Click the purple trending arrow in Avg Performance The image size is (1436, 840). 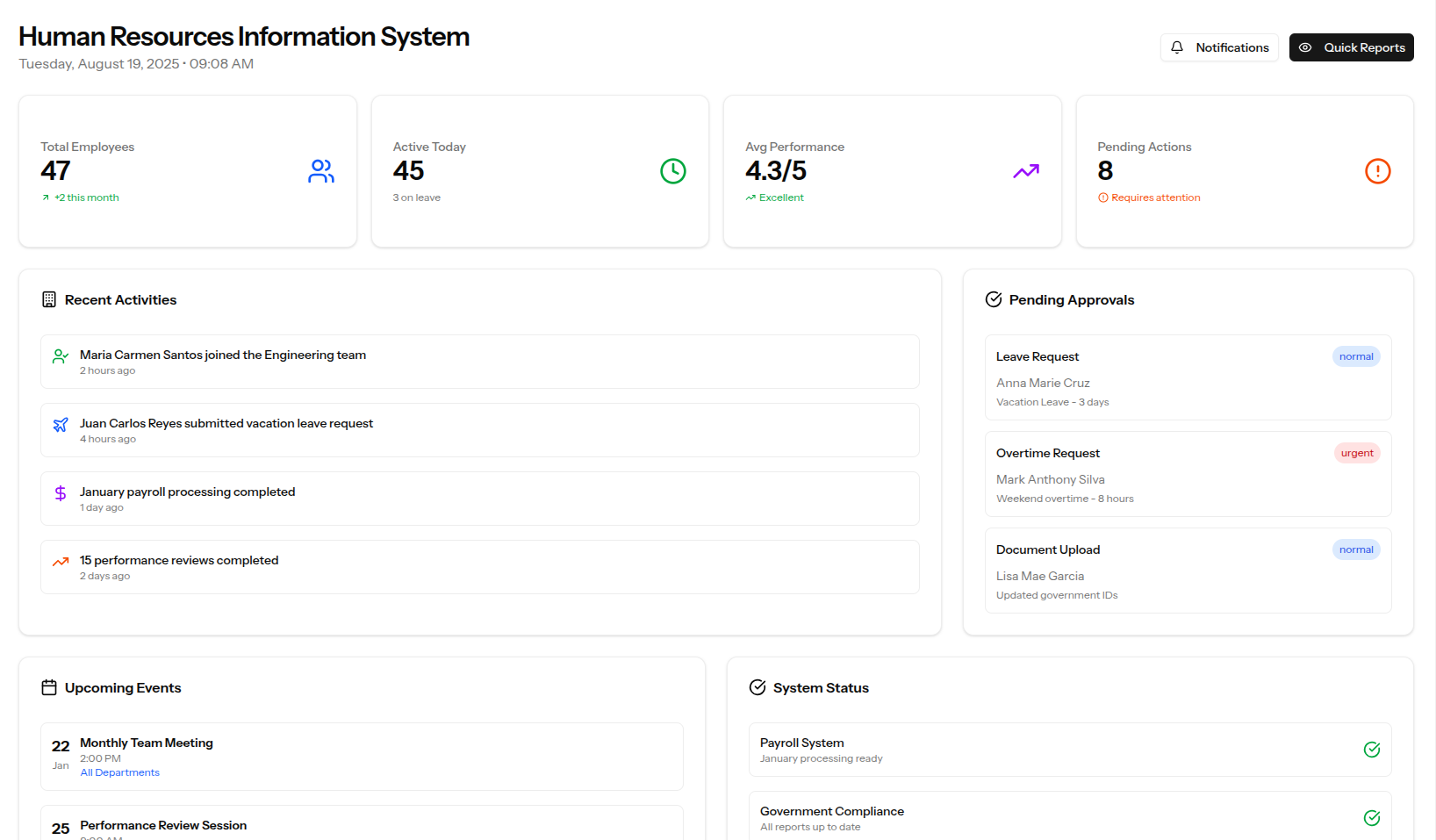[x=1025, y=171]
